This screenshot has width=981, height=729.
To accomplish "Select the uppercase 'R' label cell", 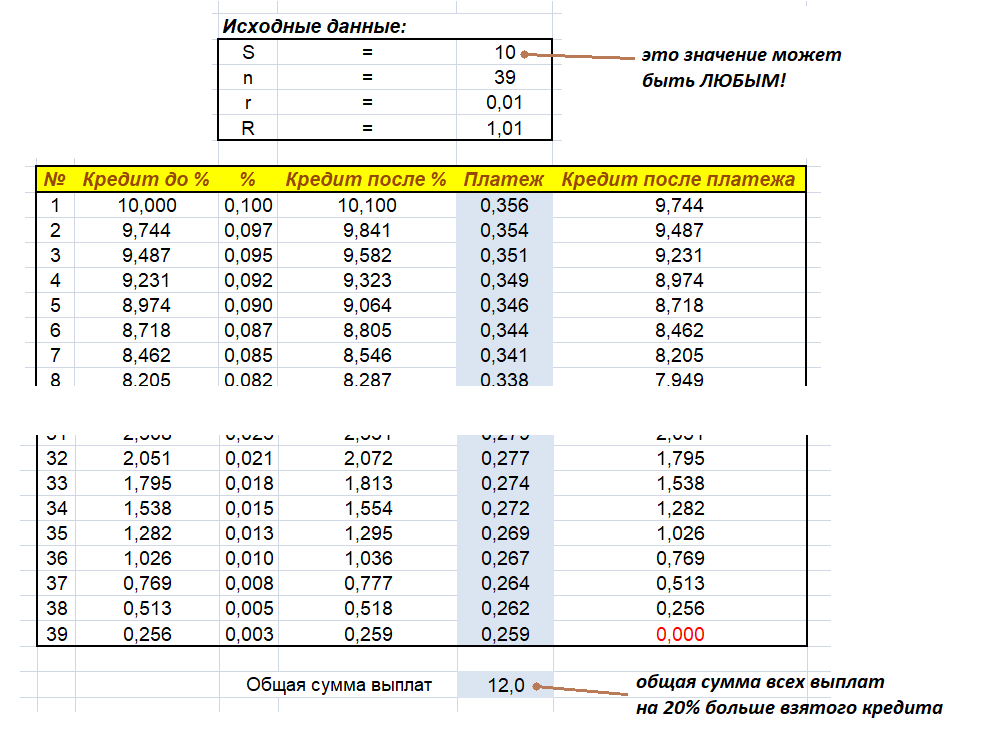I will coord(248,128).
